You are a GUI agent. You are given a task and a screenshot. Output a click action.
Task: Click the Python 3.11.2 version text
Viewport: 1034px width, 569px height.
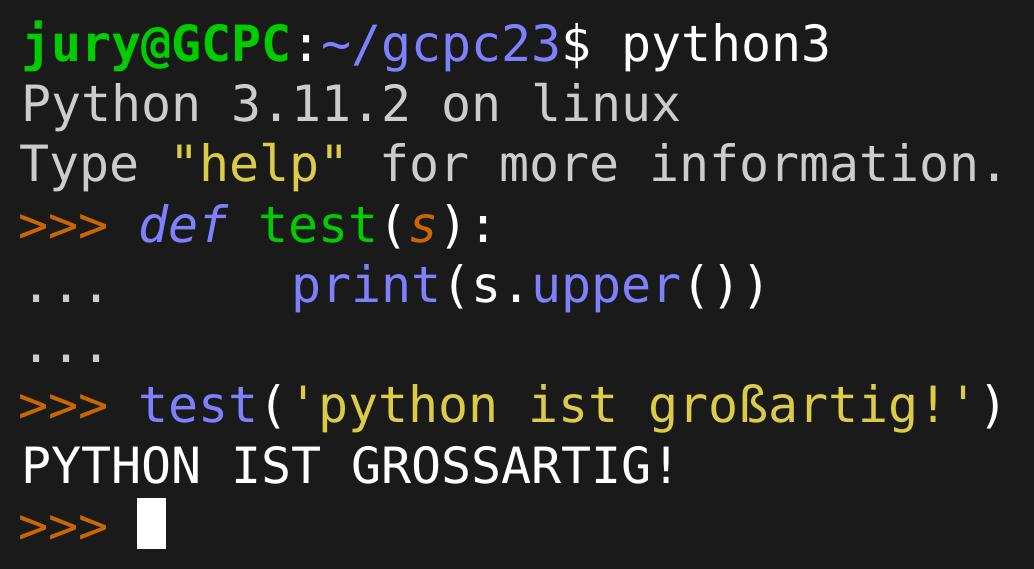[x=215, y=105]
